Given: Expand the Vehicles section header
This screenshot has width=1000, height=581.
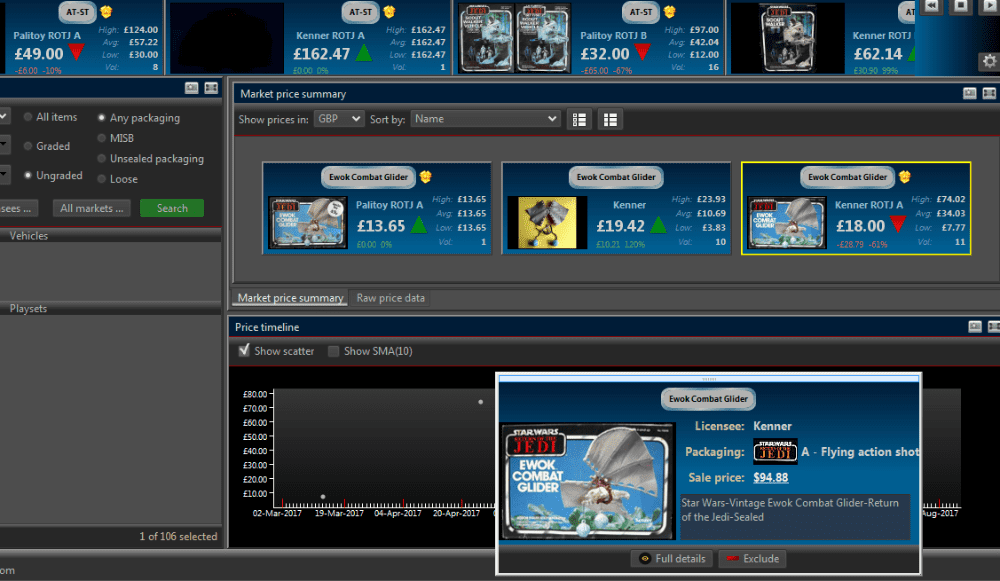Looking at the screenshot, I should click(x=110, y=236).
